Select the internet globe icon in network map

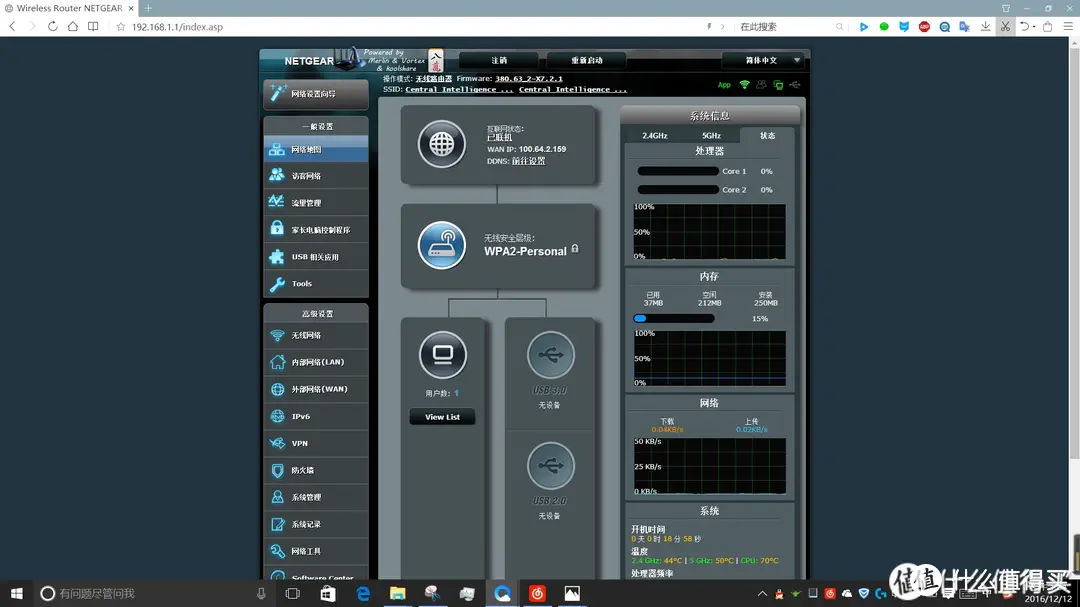point(442,144)
